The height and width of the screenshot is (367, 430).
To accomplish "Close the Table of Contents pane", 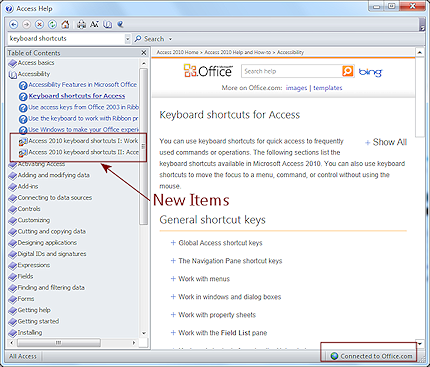I will pos(144,53).
